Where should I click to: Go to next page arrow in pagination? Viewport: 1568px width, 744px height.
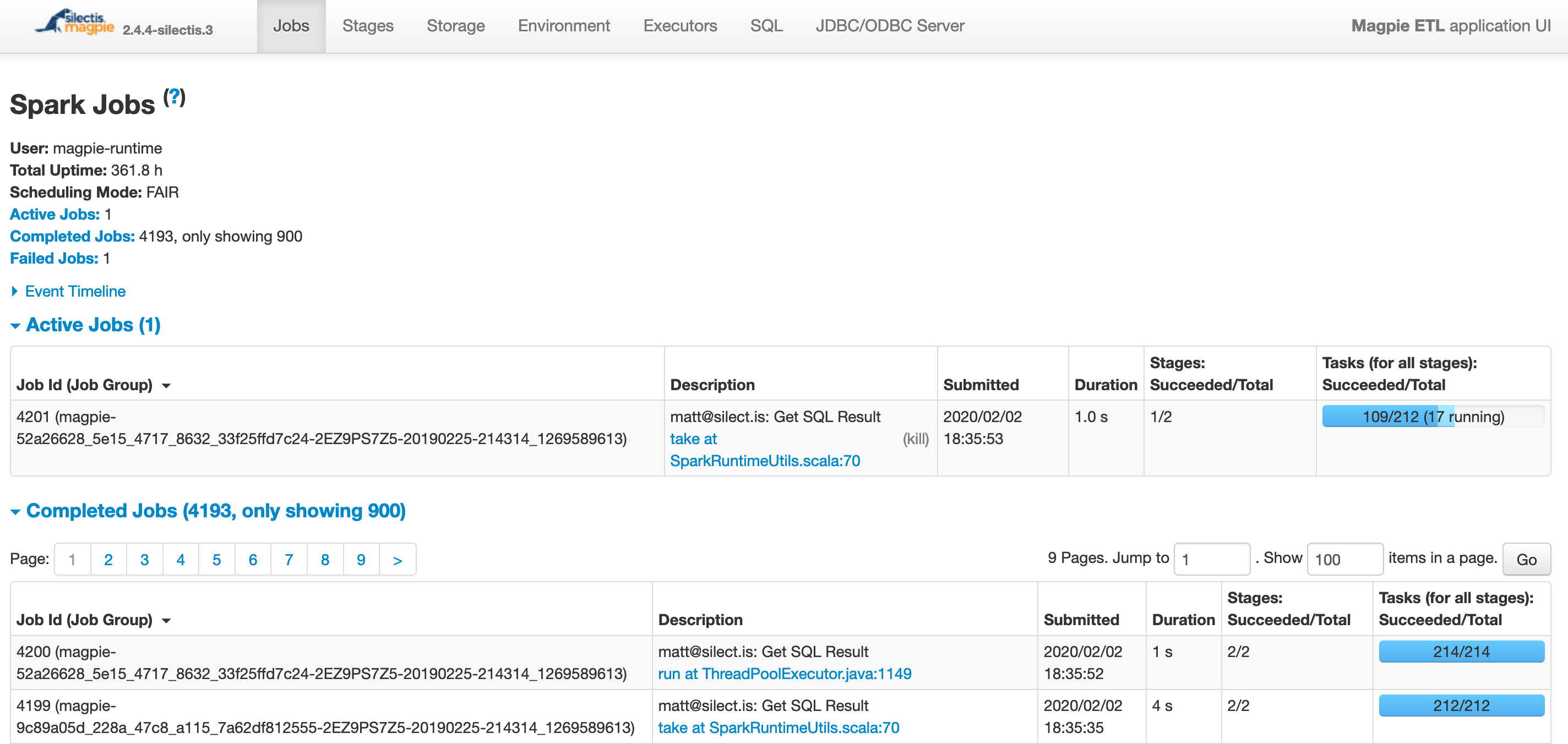click(x=398, y=560)
